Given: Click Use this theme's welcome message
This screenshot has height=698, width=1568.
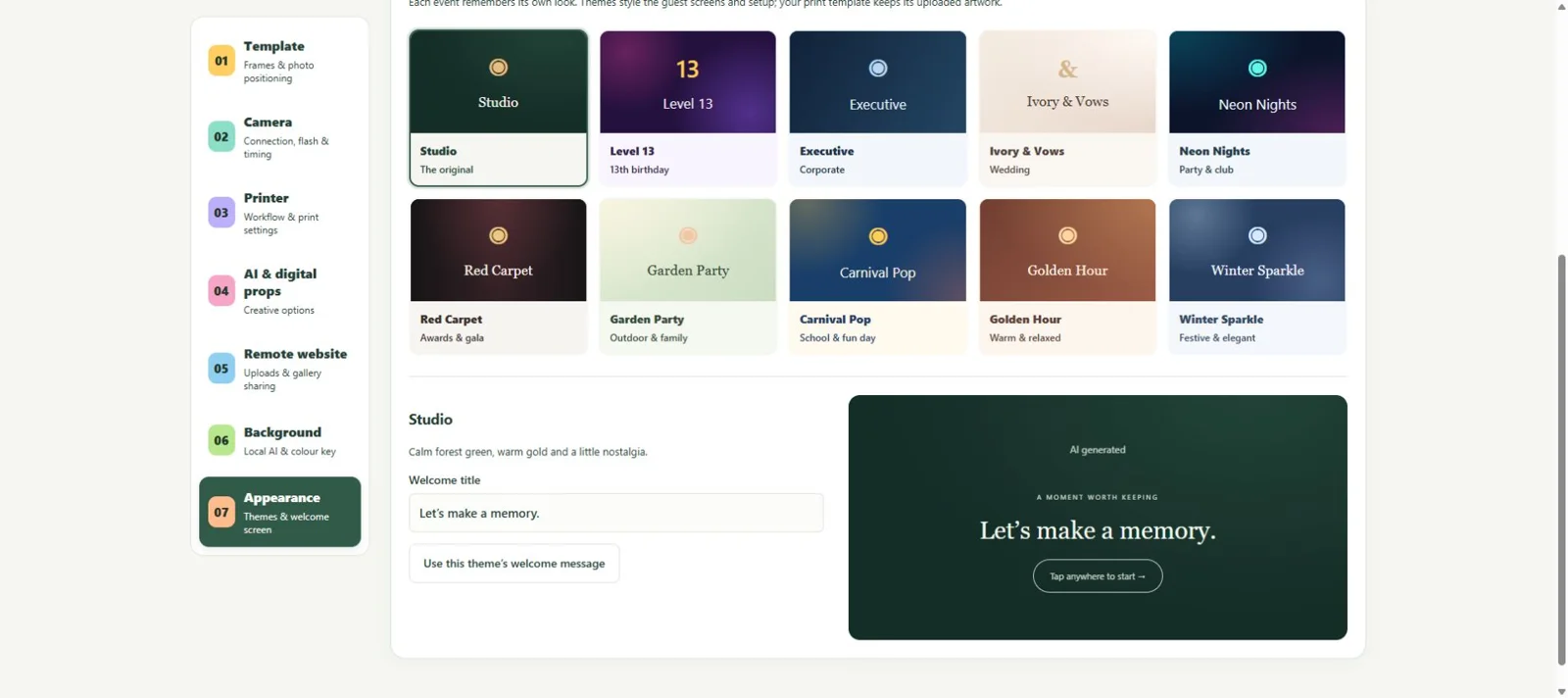Looking at the screenshot, I should pyautogui.click(x=514, y=564).
